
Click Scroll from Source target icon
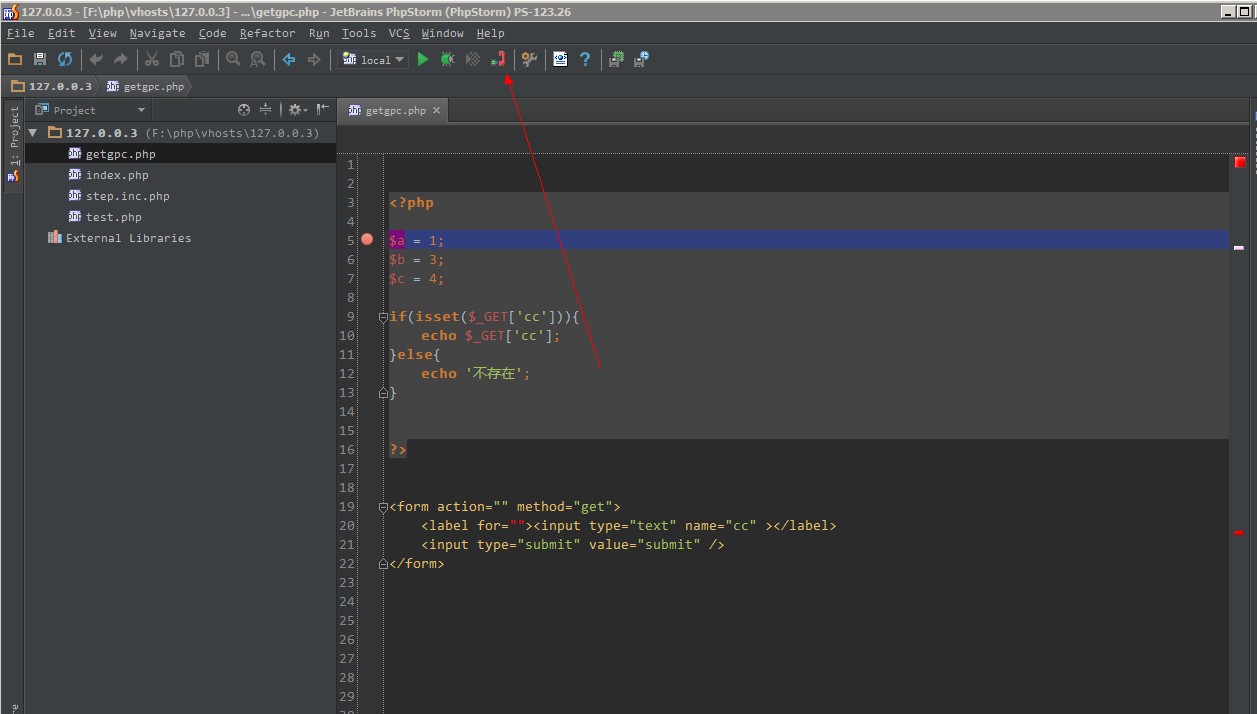click(244, 110)
